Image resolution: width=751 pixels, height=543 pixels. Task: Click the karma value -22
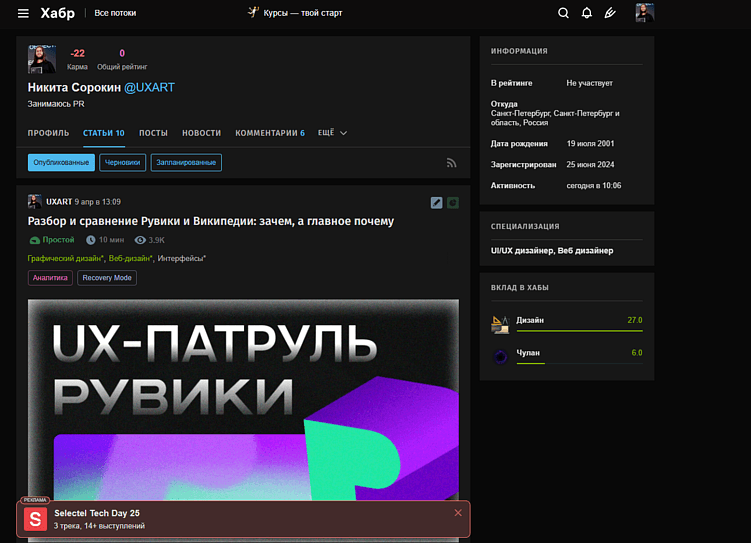tap(78, 53)
